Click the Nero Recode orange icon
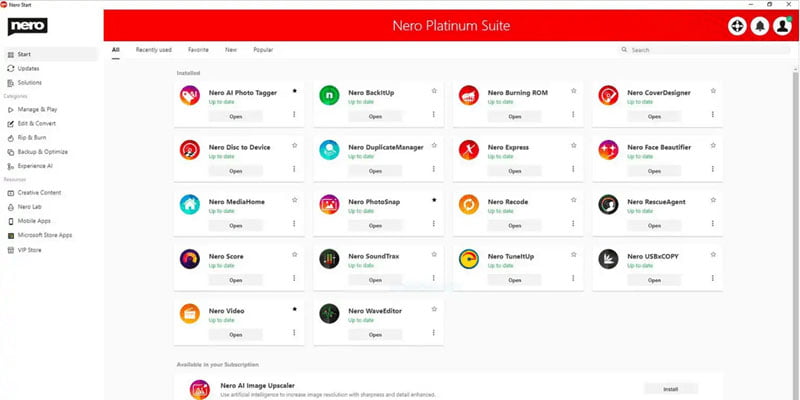 468,205
